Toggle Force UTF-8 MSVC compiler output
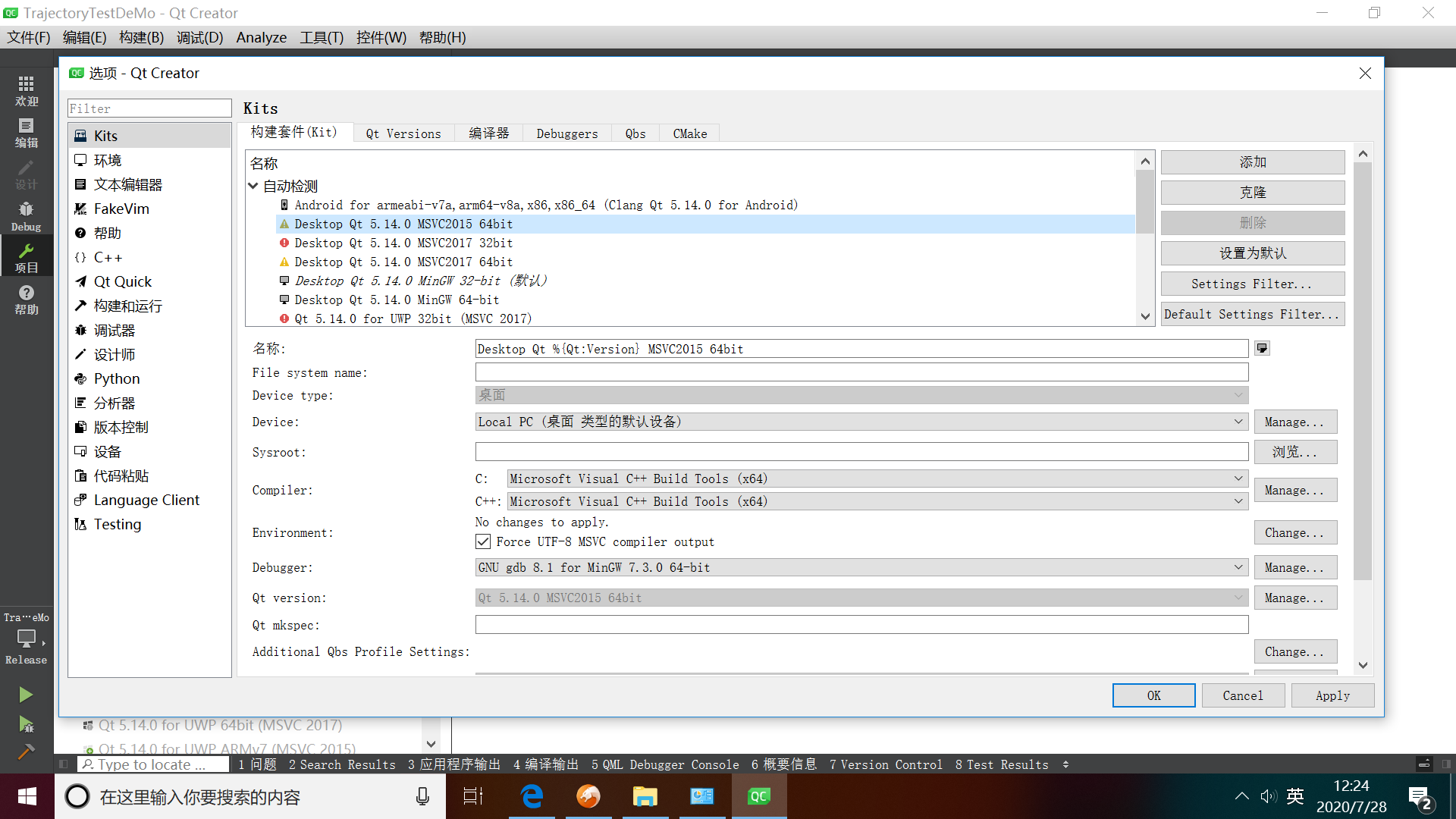 [x=483, y=541]
